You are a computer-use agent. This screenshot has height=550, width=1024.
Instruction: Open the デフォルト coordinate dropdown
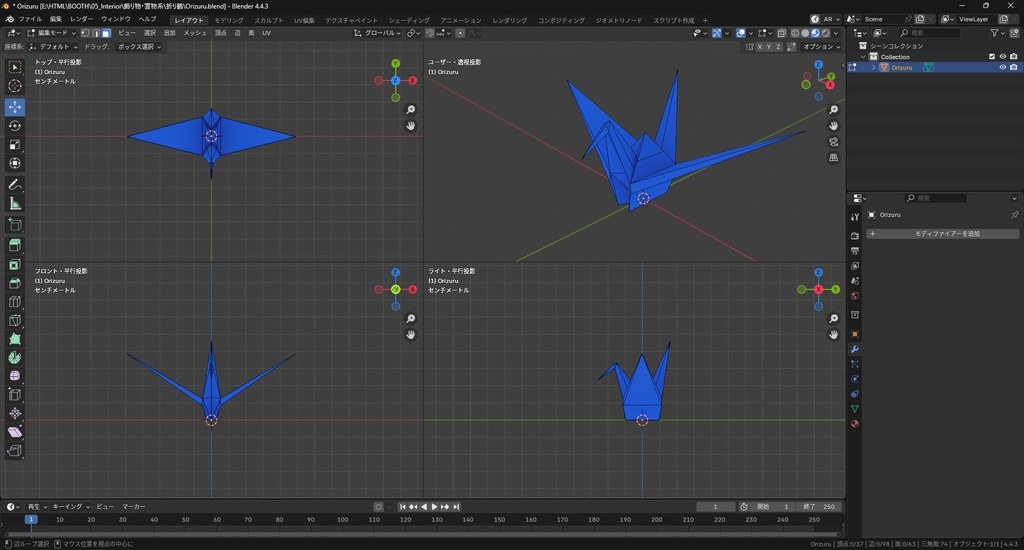click(x=54, y=47)
